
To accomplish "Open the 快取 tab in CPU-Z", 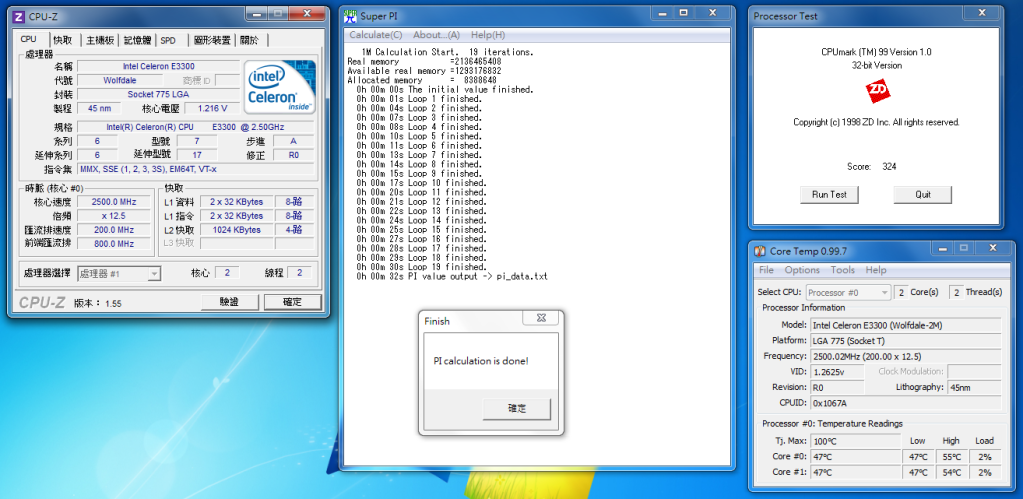I will point(63,40).
